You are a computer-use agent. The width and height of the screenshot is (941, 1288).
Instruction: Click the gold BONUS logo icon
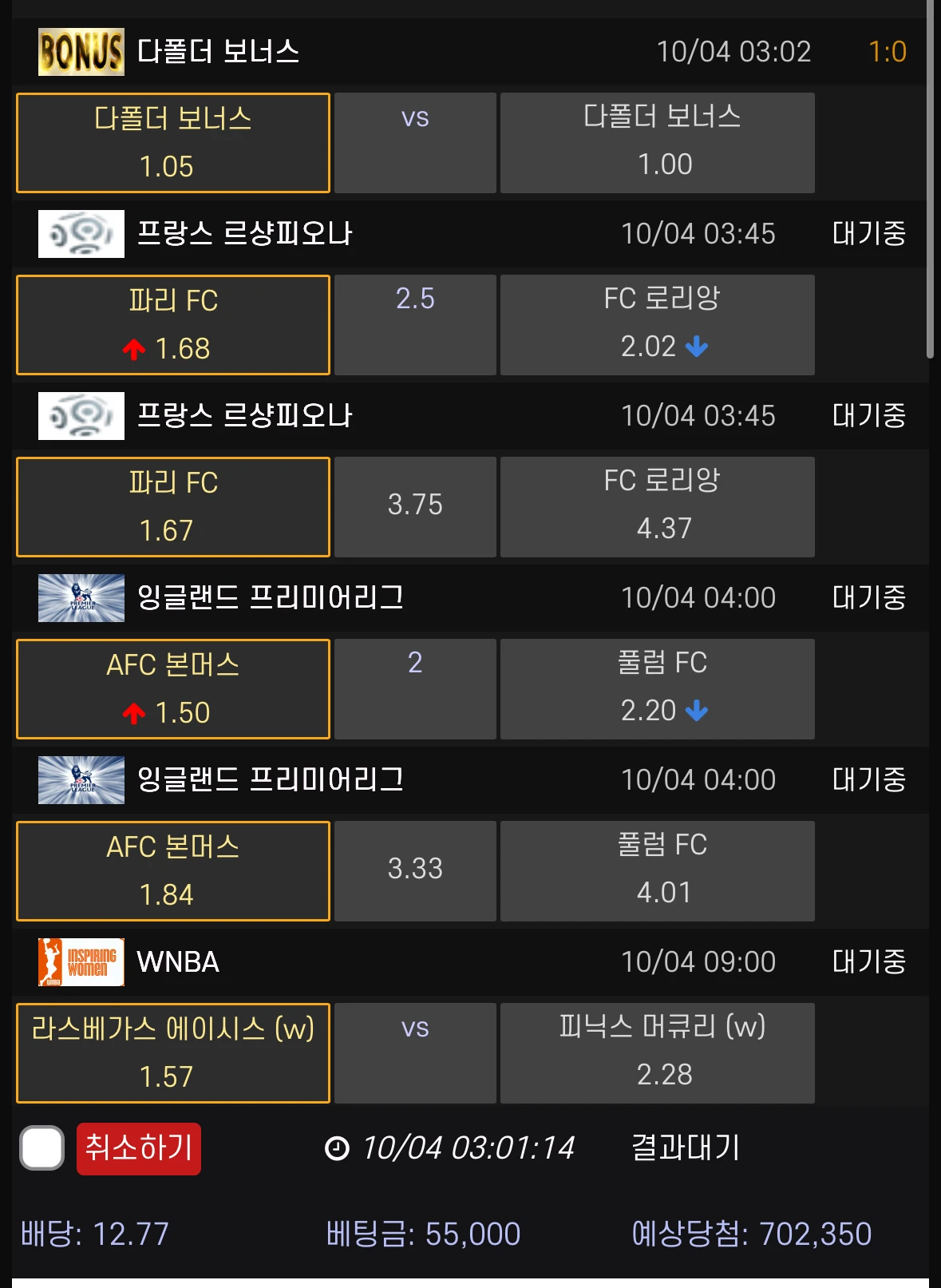[x=81, y=52]
